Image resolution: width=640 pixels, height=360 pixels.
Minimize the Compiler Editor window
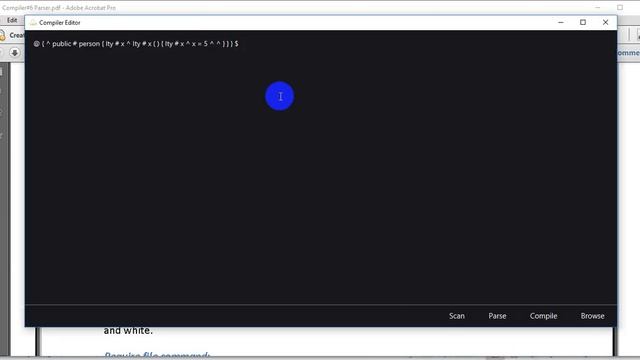(561, 22)
